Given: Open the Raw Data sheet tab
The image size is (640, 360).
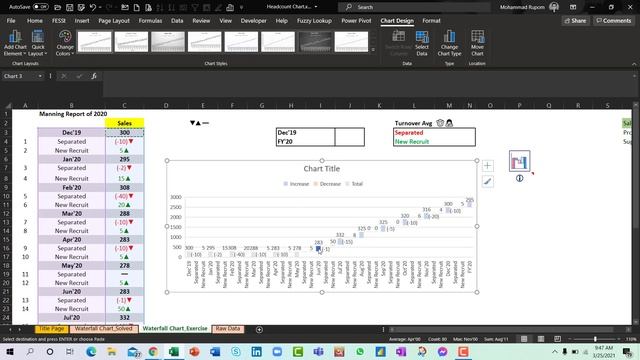Looking at the screenshot, I should tap(228, 329).
